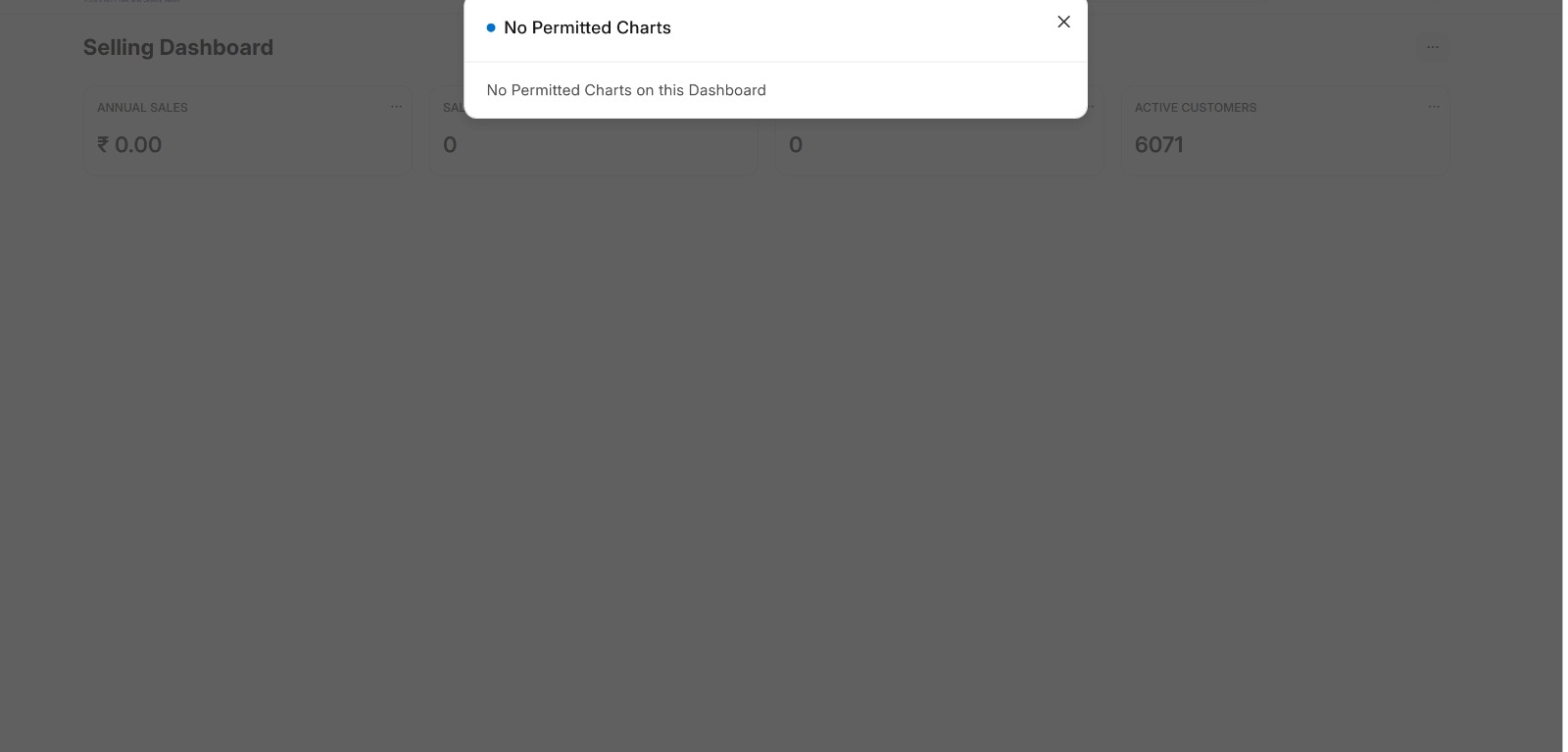The height and width of the screenshot is (752, 1568).
Task: Click the blue indicator dot in dialog header
Action: (491, 27)
